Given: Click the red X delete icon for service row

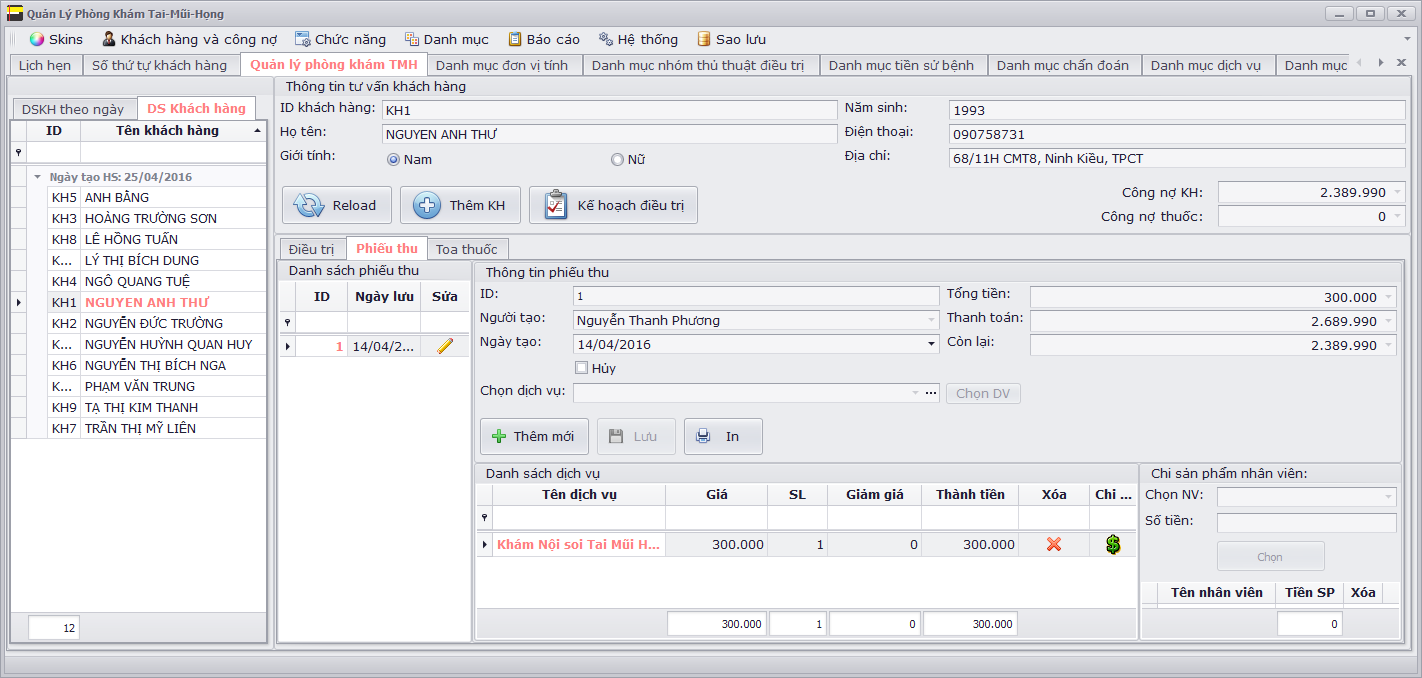Looking at the screenshot, I should click(1053, 545).
